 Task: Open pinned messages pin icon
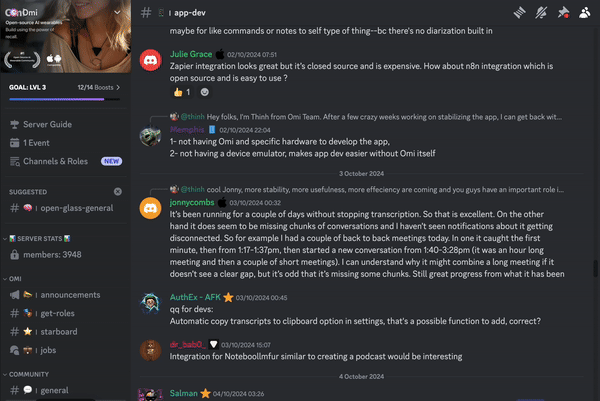point(564,13)
